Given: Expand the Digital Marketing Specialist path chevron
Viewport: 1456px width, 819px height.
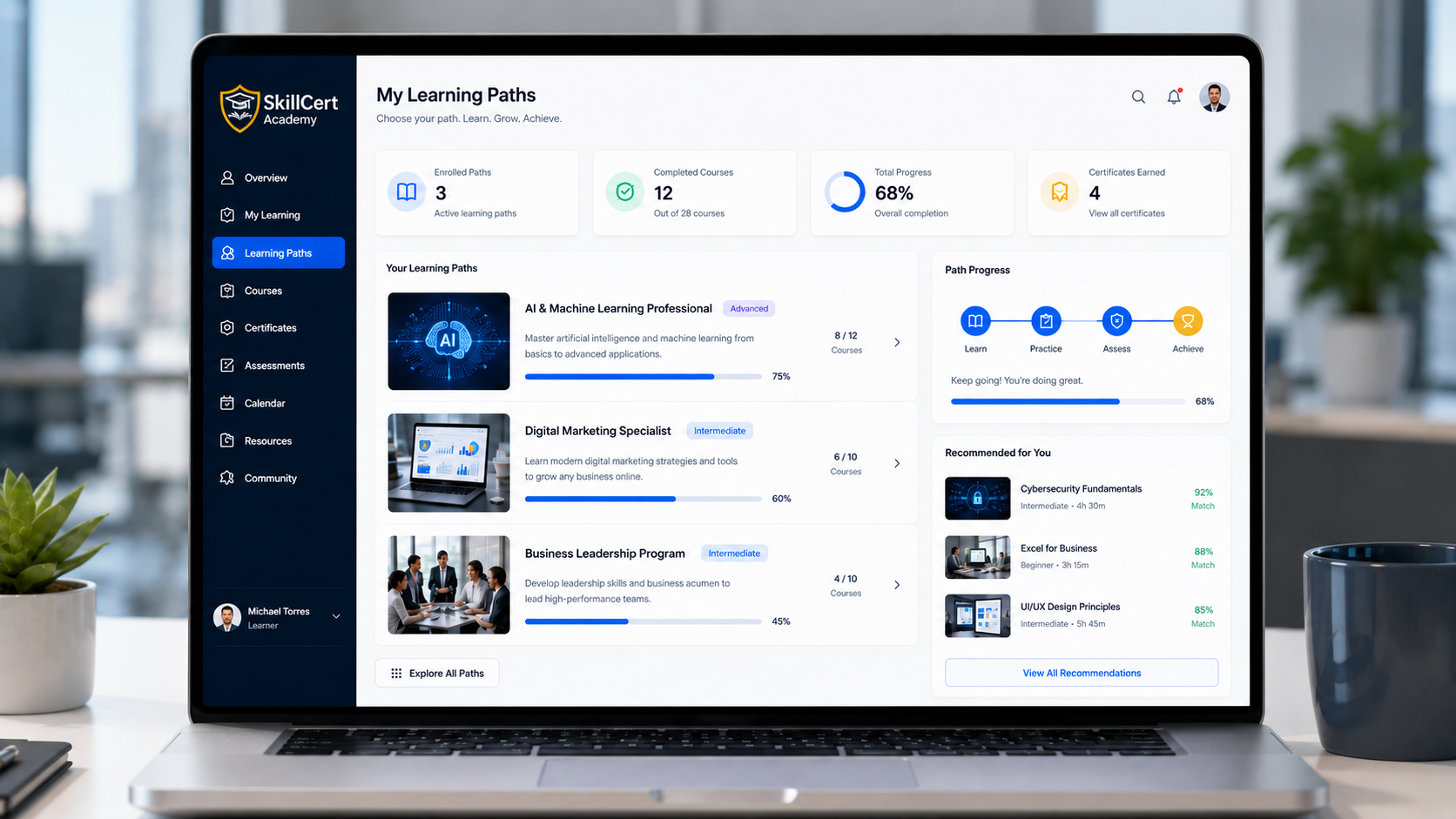Looking at the screenshot, I should coord(897,463).
